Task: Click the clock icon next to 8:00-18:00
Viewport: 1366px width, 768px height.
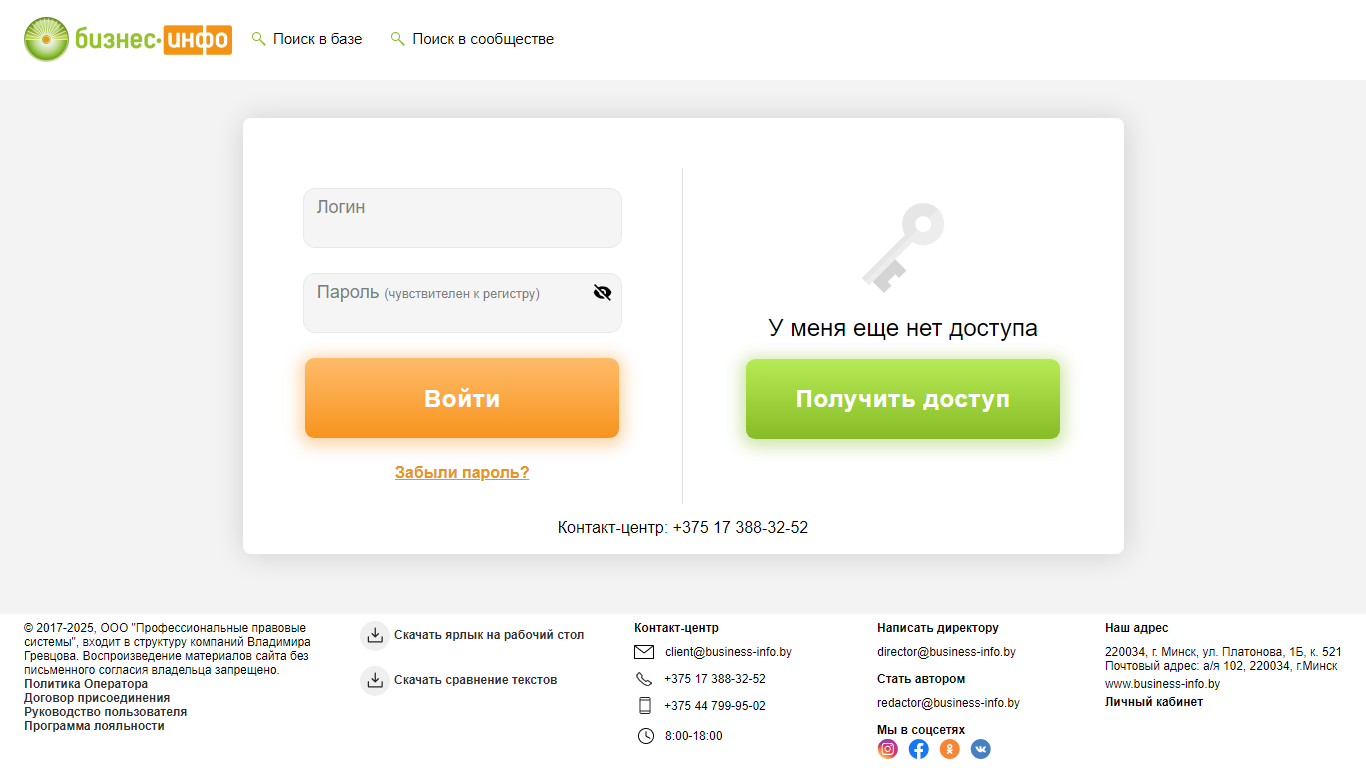Action: 645,736
